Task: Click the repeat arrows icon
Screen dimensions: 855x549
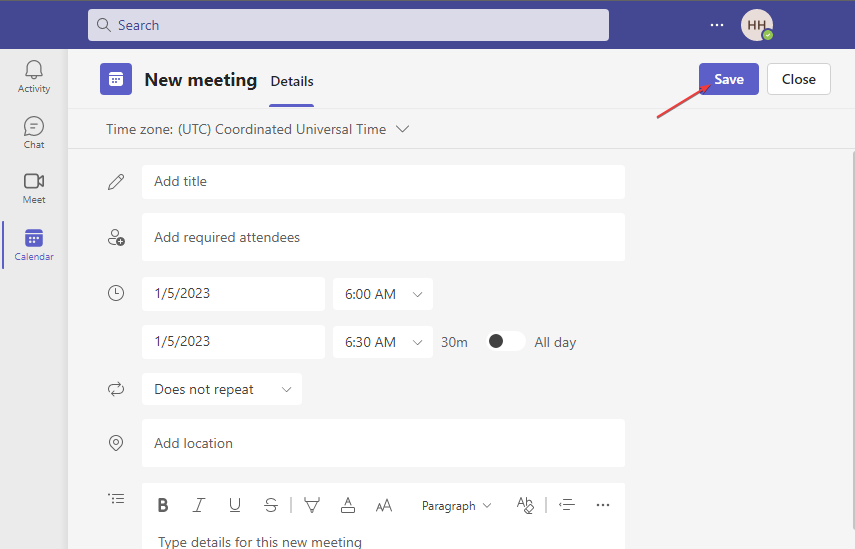Action: click(116, 389)
